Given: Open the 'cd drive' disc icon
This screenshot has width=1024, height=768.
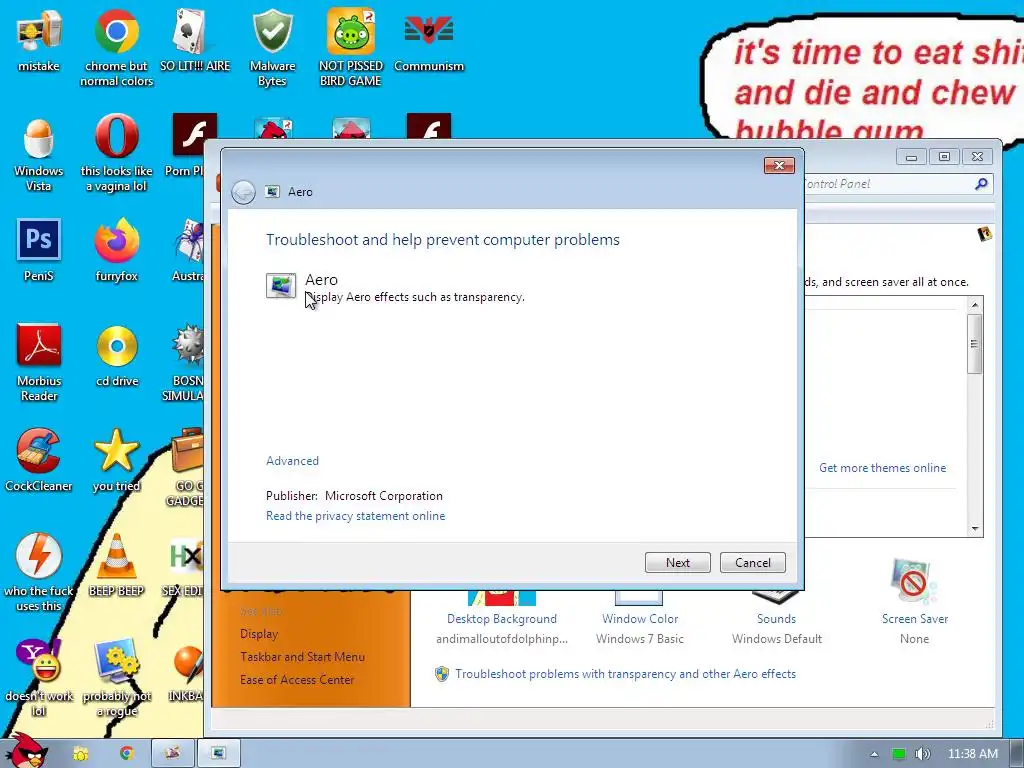Looking at the screenshot, I should [117, 355].
